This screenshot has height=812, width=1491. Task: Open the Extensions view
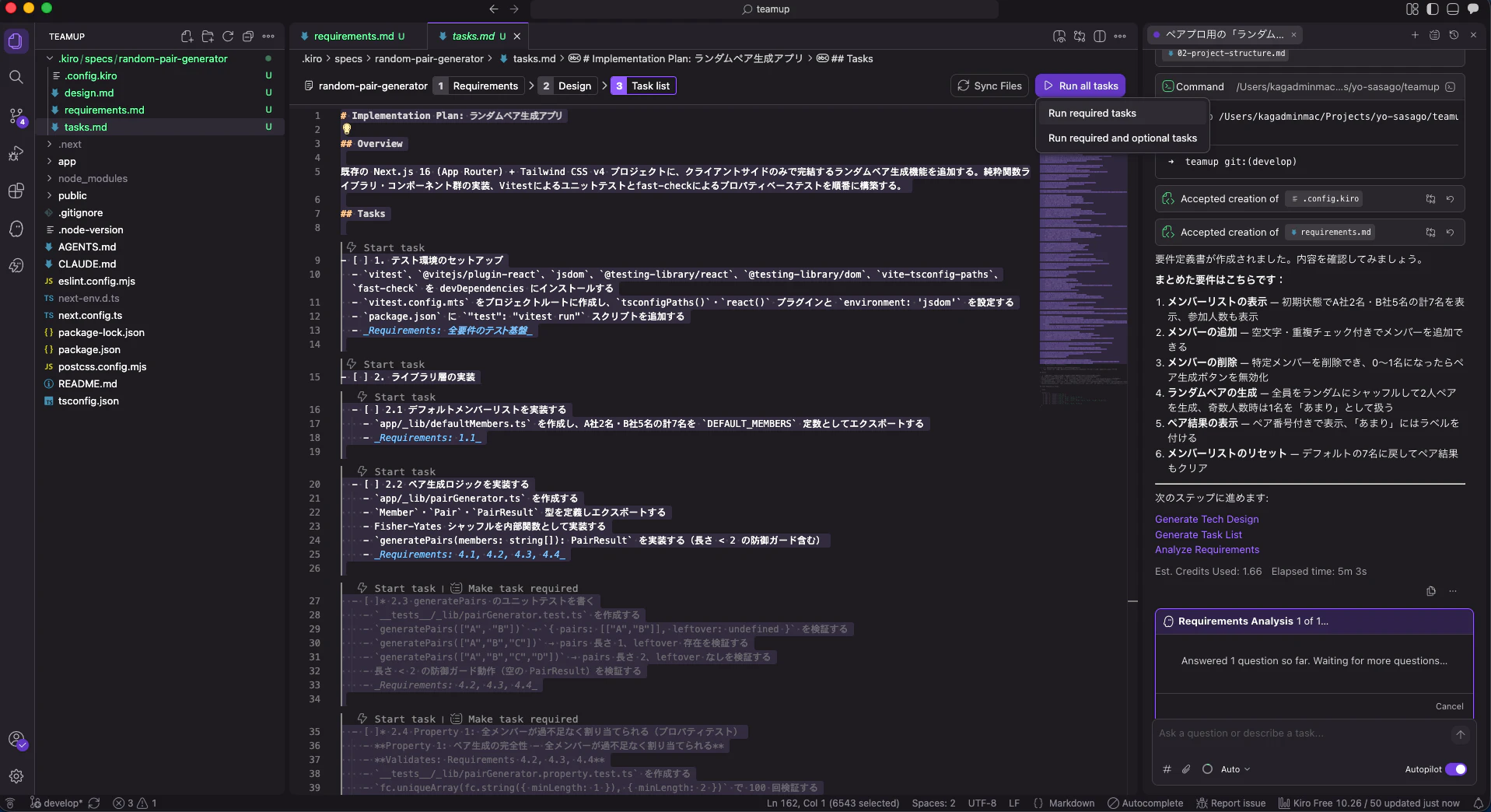click(x=16, y=191)
